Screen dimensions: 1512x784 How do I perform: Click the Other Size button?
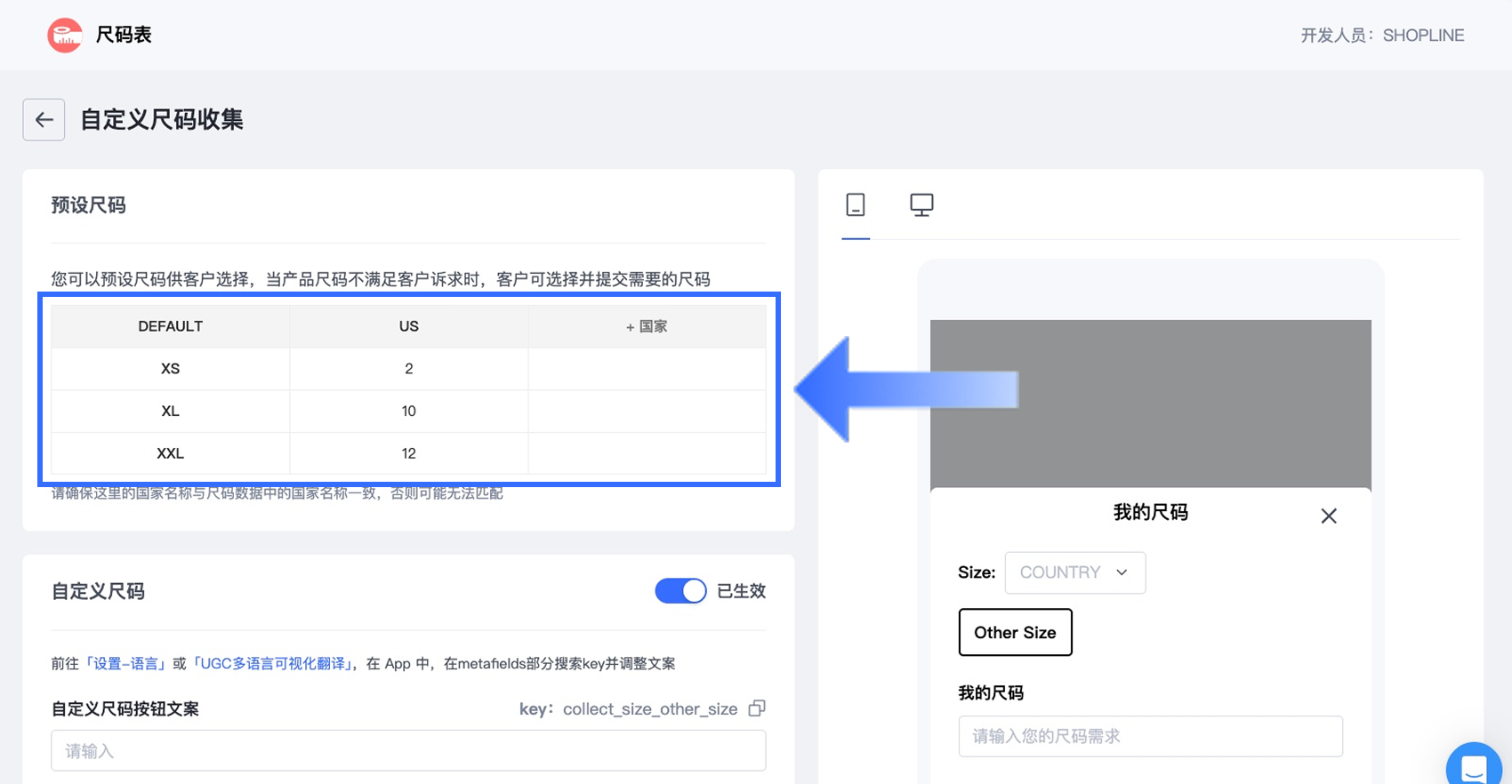[x=1015, y=632]
